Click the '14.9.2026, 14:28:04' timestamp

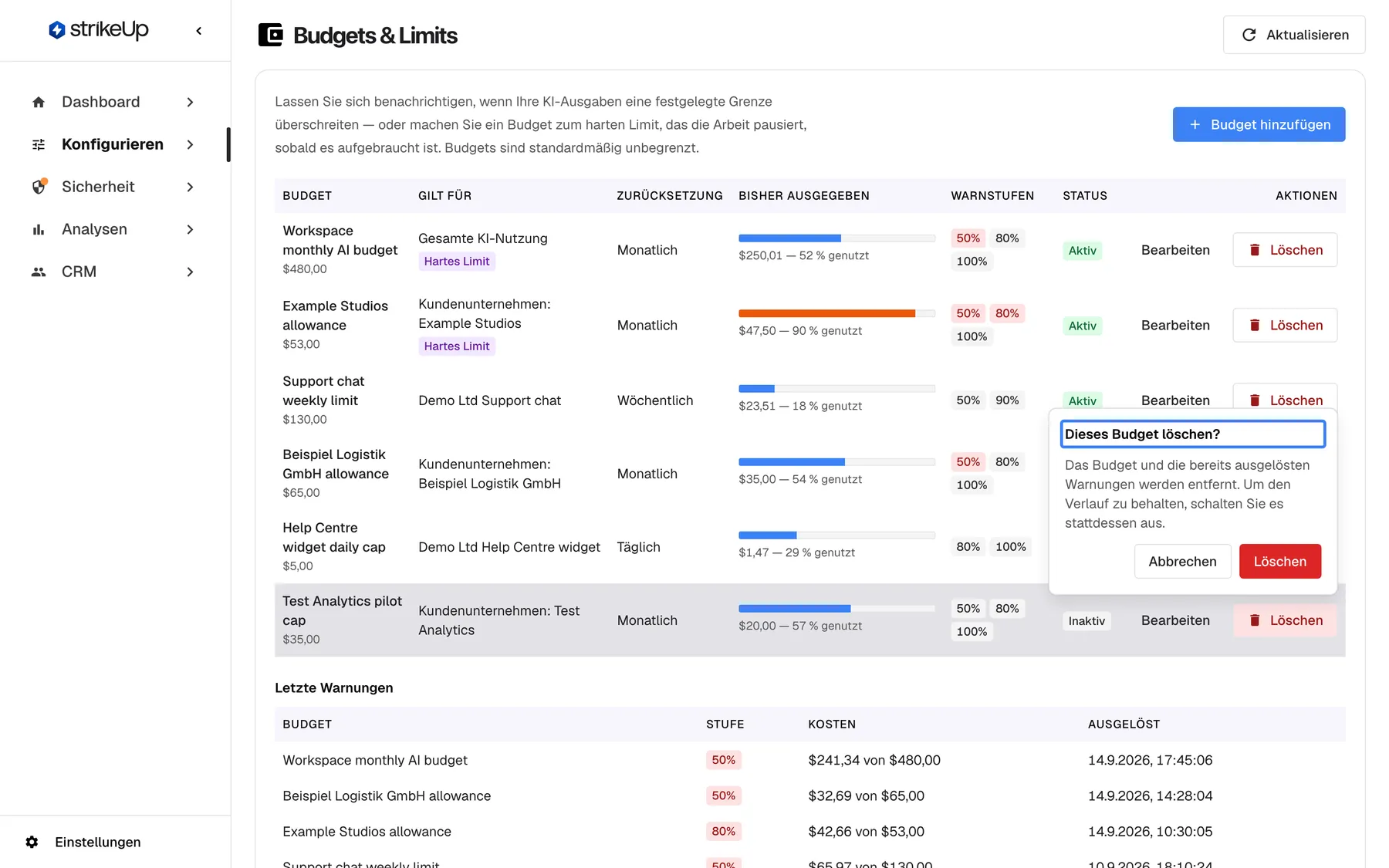coord(1150,795)
